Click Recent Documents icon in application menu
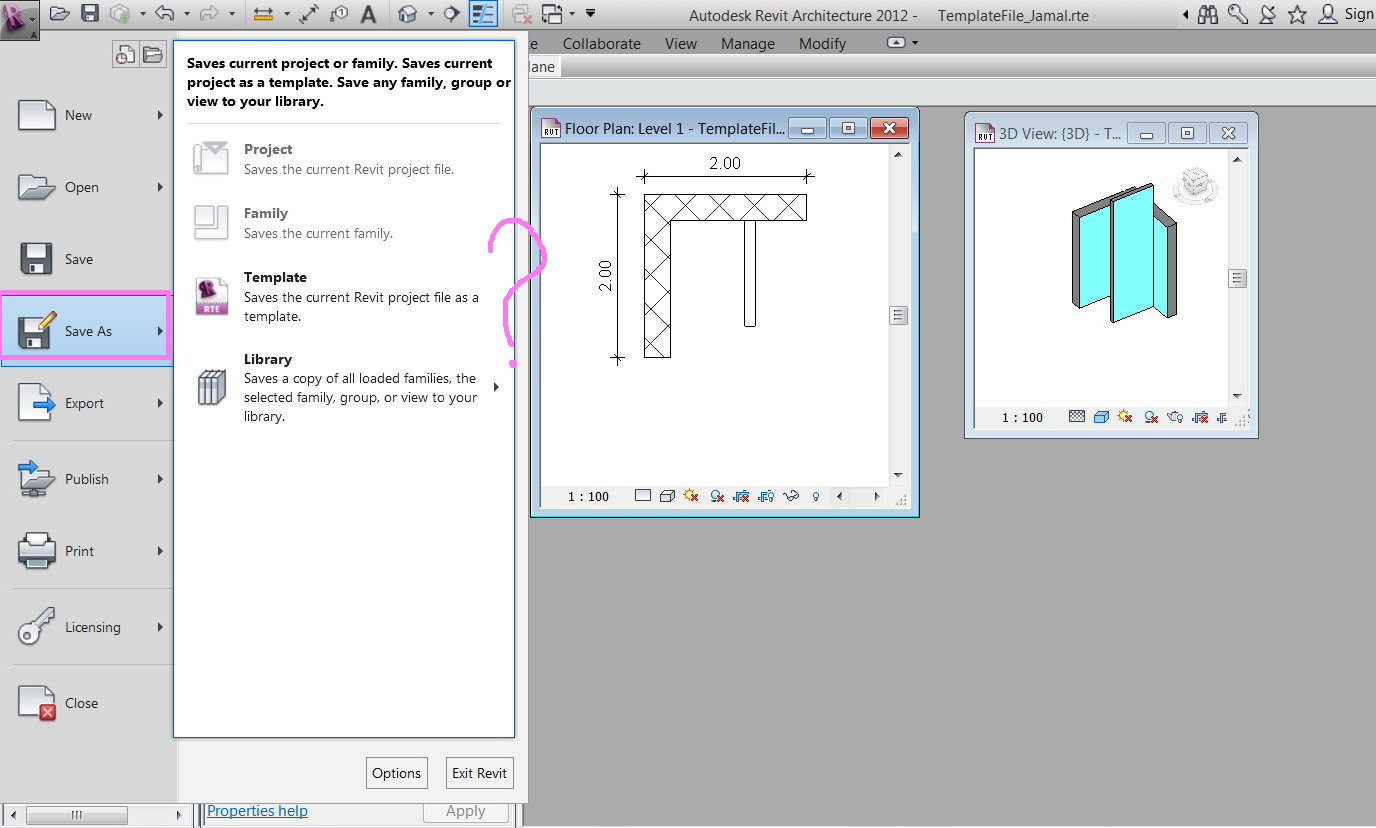Viewport: 1376px width, 828px height. tap(126, 55)
